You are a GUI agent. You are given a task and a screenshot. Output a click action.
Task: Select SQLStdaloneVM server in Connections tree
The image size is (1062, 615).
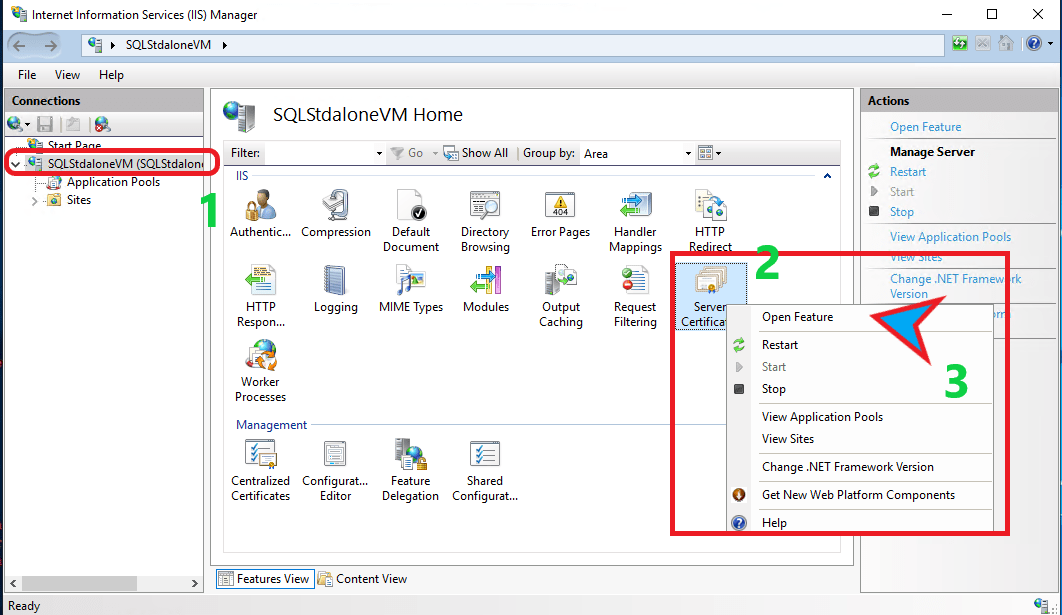coord(125,164)
